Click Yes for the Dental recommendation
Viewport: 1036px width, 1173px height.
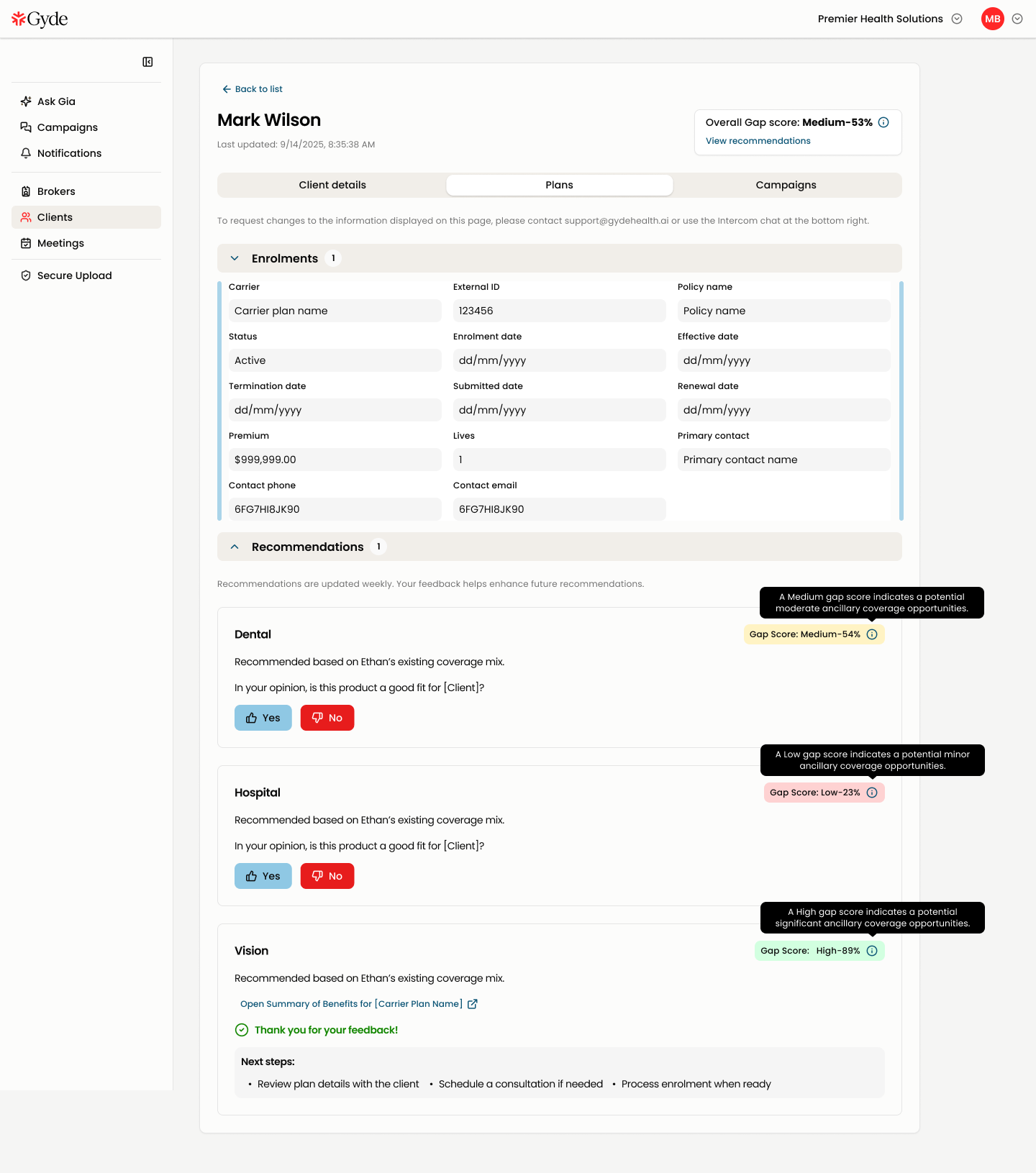click(x=263, y=718)
